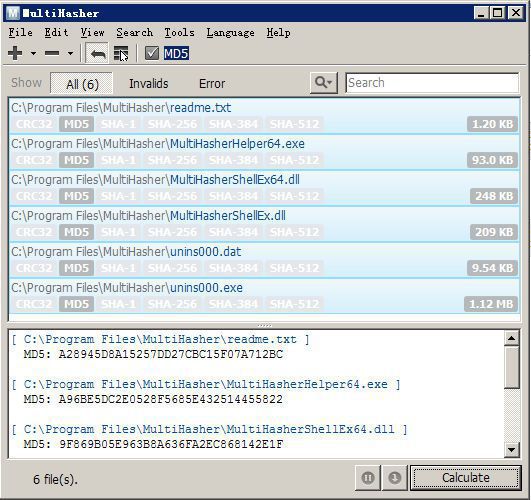Image resolution: width=531 pixels, height=500 pixels.
Task: Click the MultiHasher title bar icon
Action: pyautogui.click(x=13, y=13)
